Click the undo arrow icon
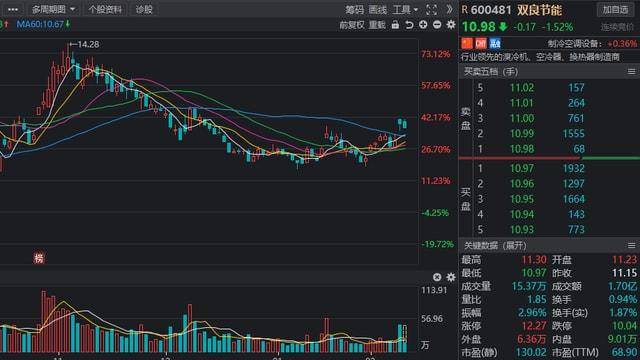 [x=409, y=25]
